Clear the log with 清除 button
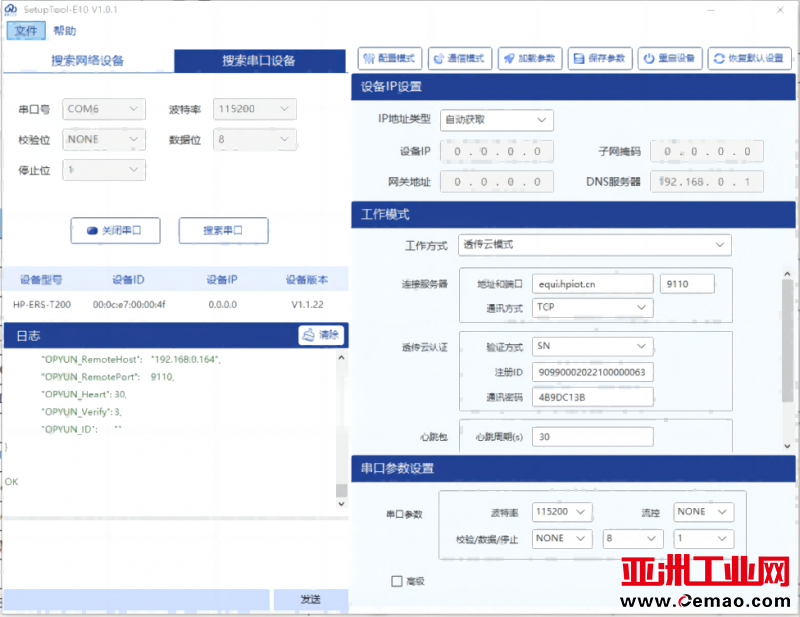The height and width of the screenshot is (617, 800). (322, 335)
